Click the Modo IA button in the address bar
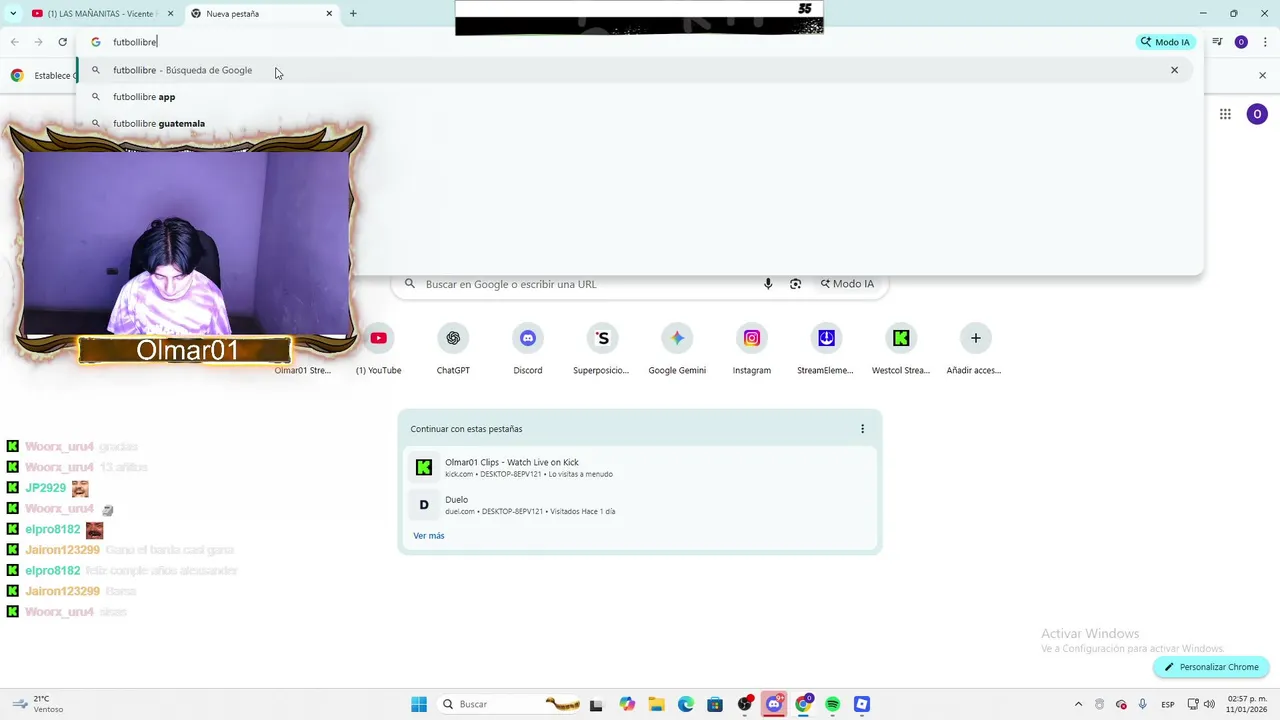 coord(1165,42)
